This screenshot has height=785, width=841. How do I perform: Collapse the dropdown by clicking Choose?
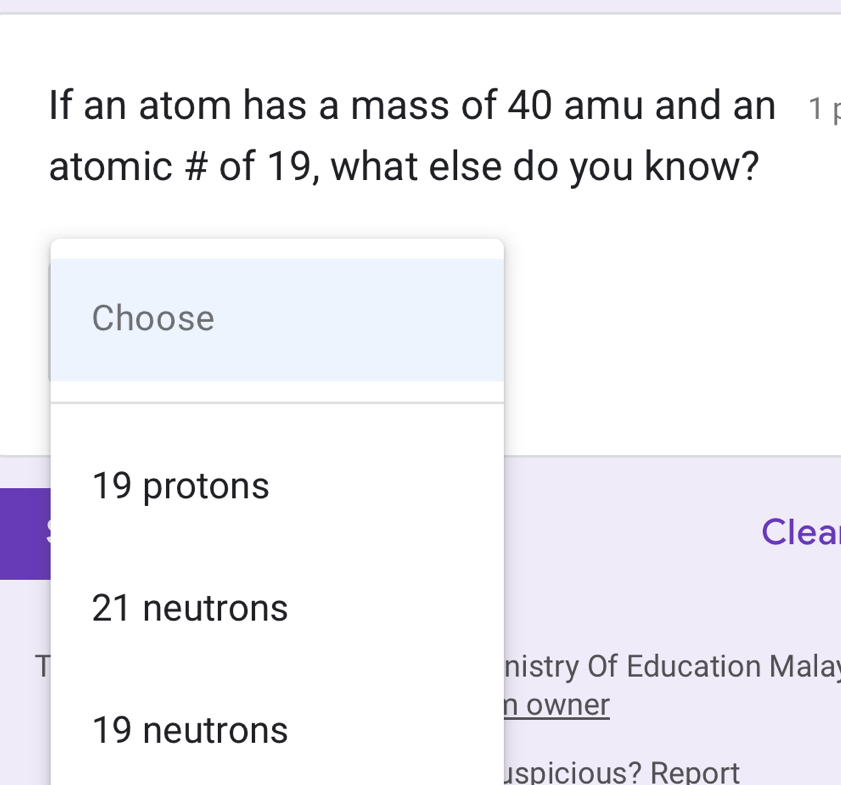pos(276,318)
